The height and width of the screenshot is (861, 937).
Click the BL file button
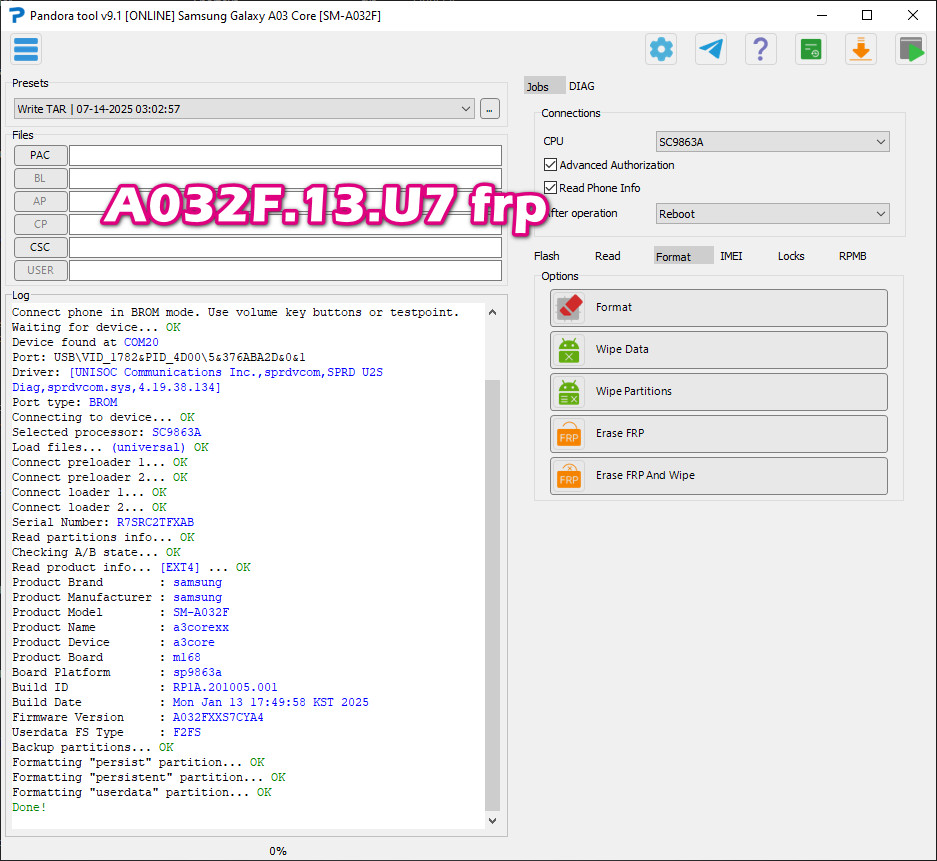[x=40, y=178]
